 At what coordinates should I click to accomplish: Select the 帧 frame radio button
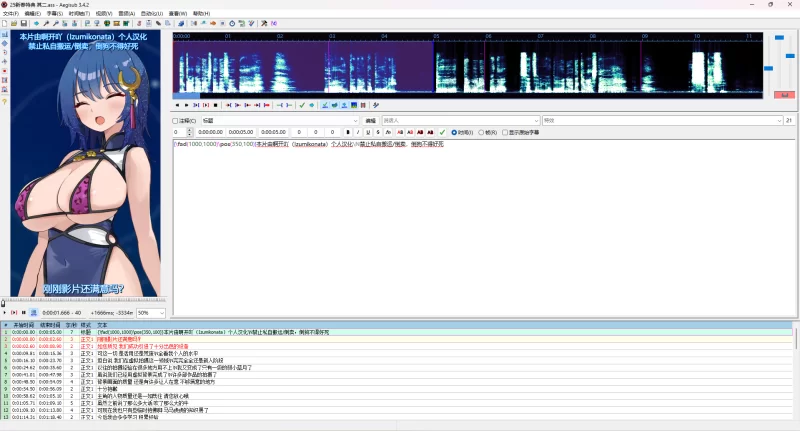click(x=481, y=132)
